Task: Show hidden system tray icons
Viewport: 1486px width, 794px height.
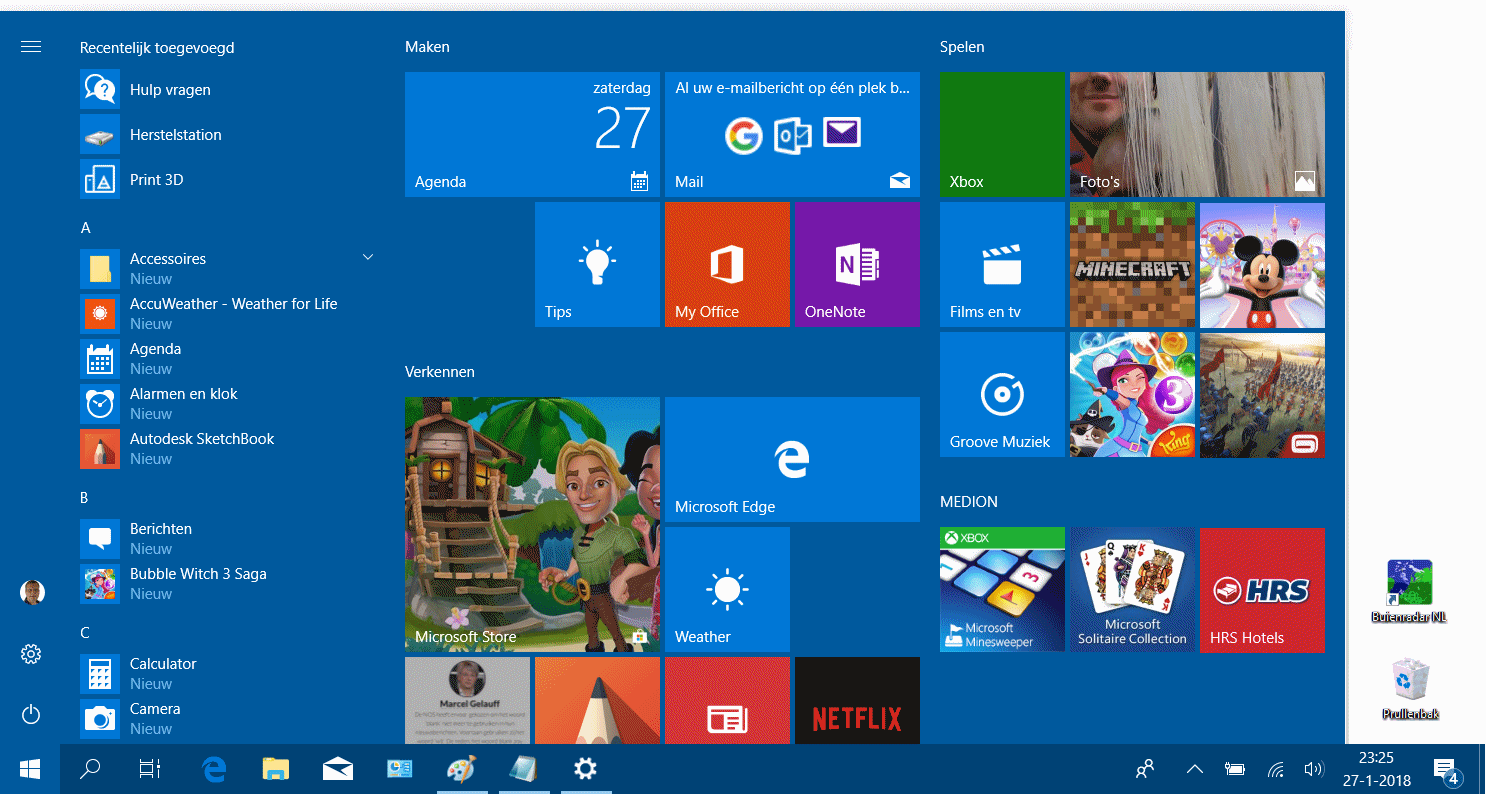Action: point(1194,769)
